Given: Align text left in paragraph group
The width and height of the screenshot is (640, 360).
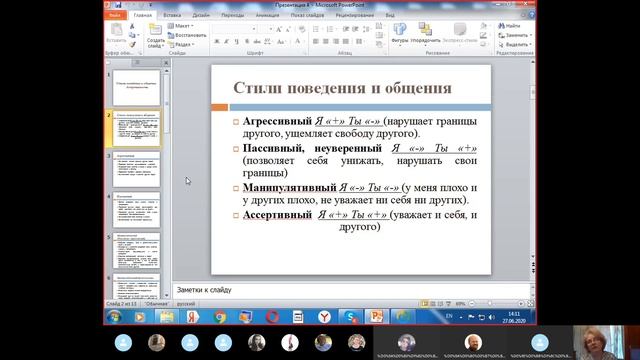Looking at the screenshot, I should coord(316,42).
